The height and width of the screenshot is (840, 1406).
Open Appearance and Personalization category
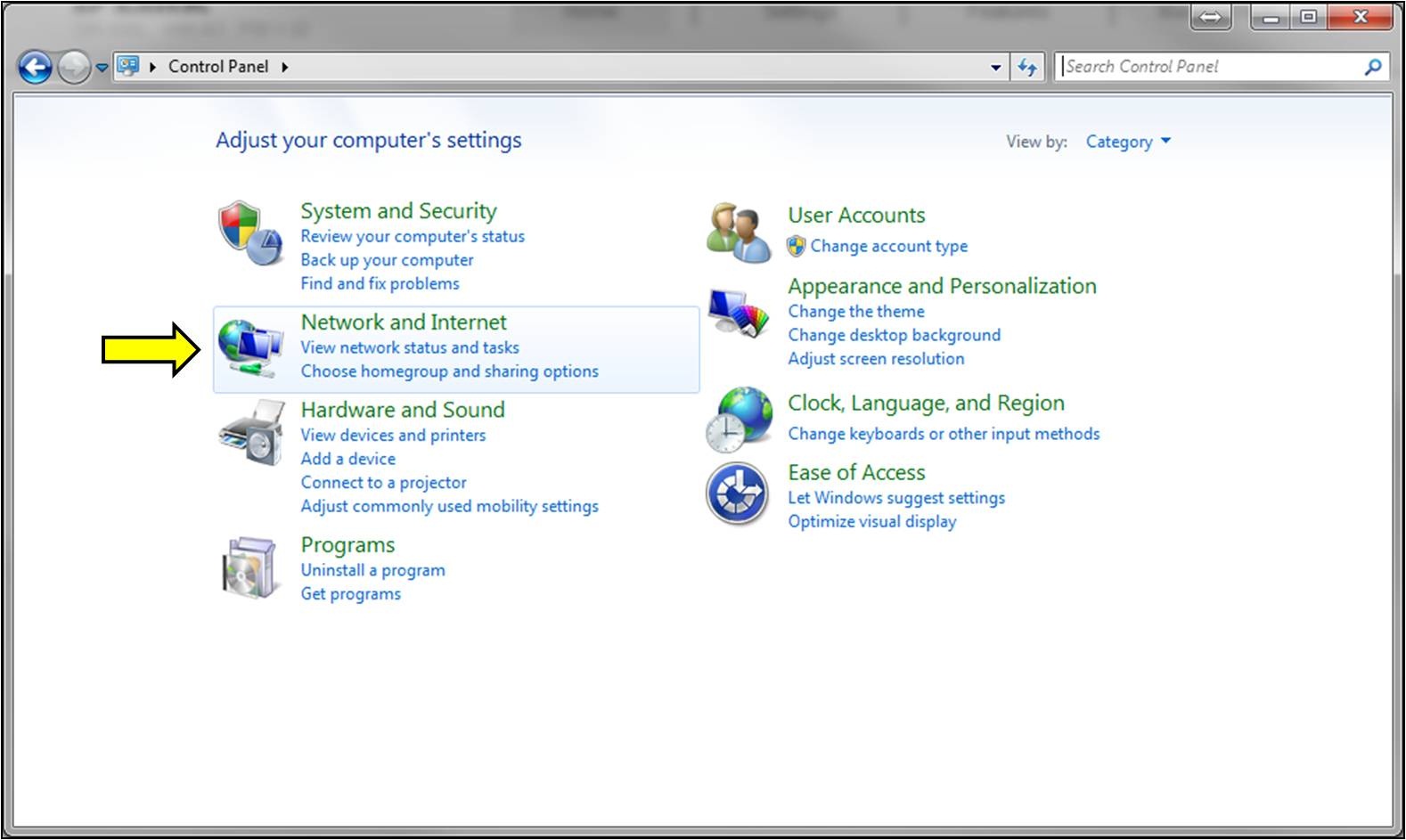pyautogui.click(x=942, y=286)
